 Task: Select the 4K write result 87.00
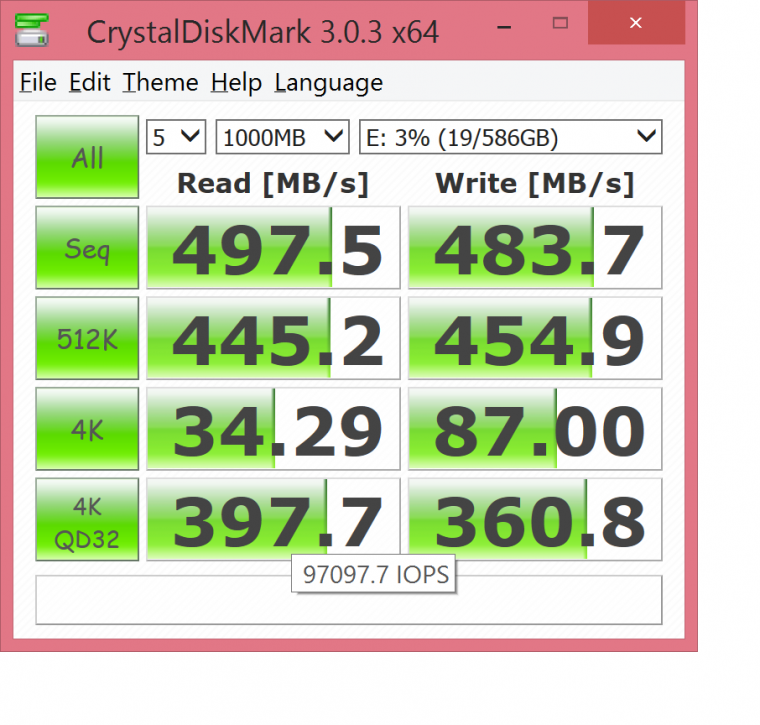point(535,429)
